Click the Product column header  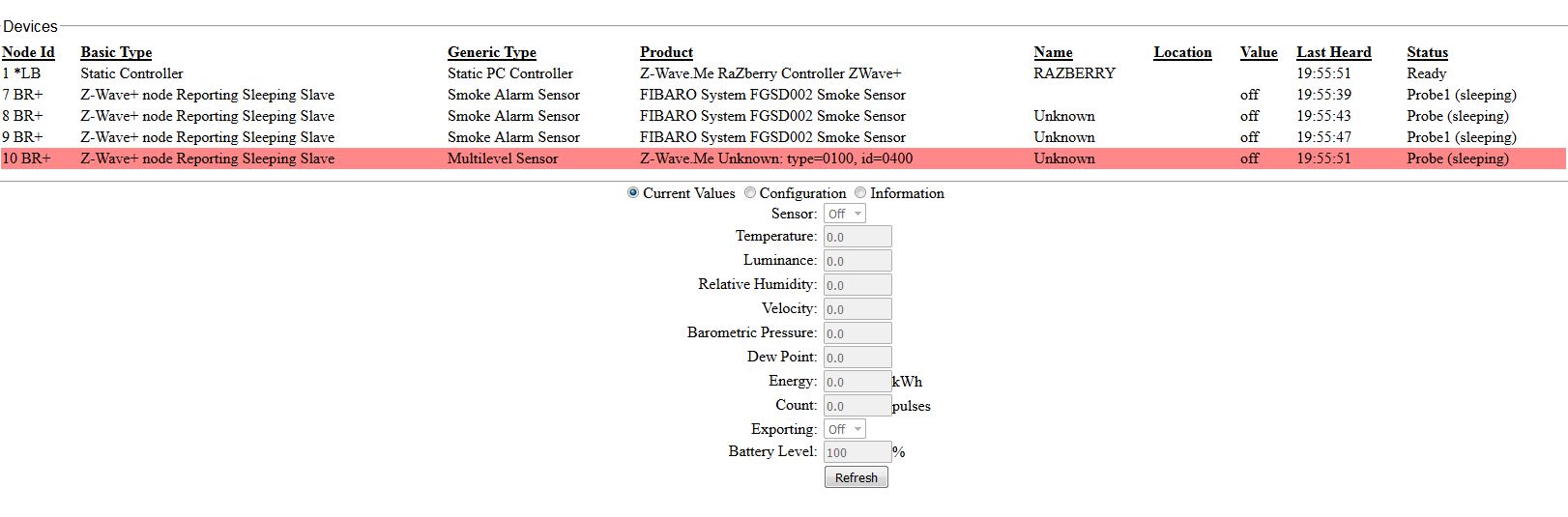pyautogui.click(x=666, y=52)
